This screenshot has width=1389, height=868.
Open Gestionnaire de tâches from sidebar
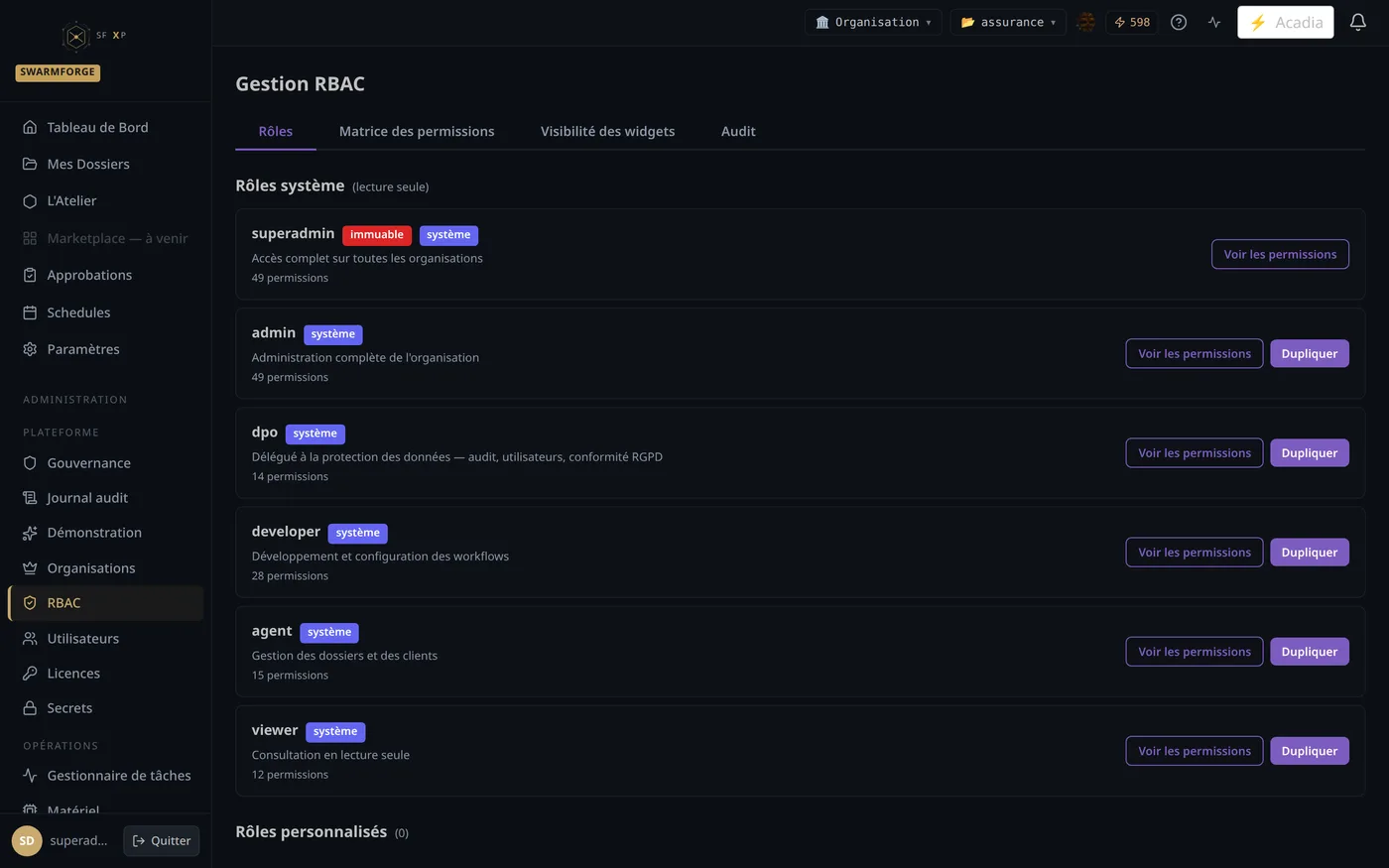point(106,776)
